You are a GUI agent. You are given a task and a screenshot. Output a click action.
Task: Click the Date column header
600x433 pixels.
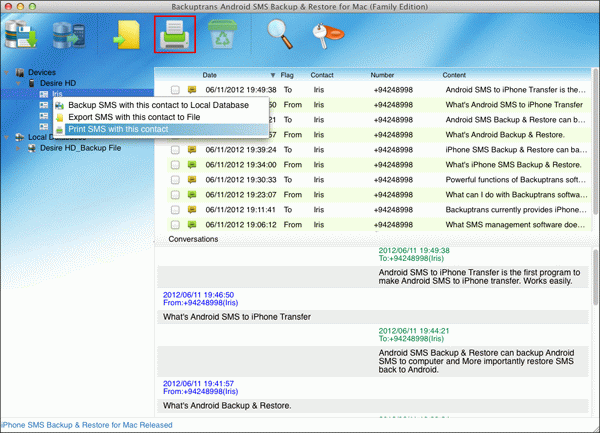click(x=210, y=75)
